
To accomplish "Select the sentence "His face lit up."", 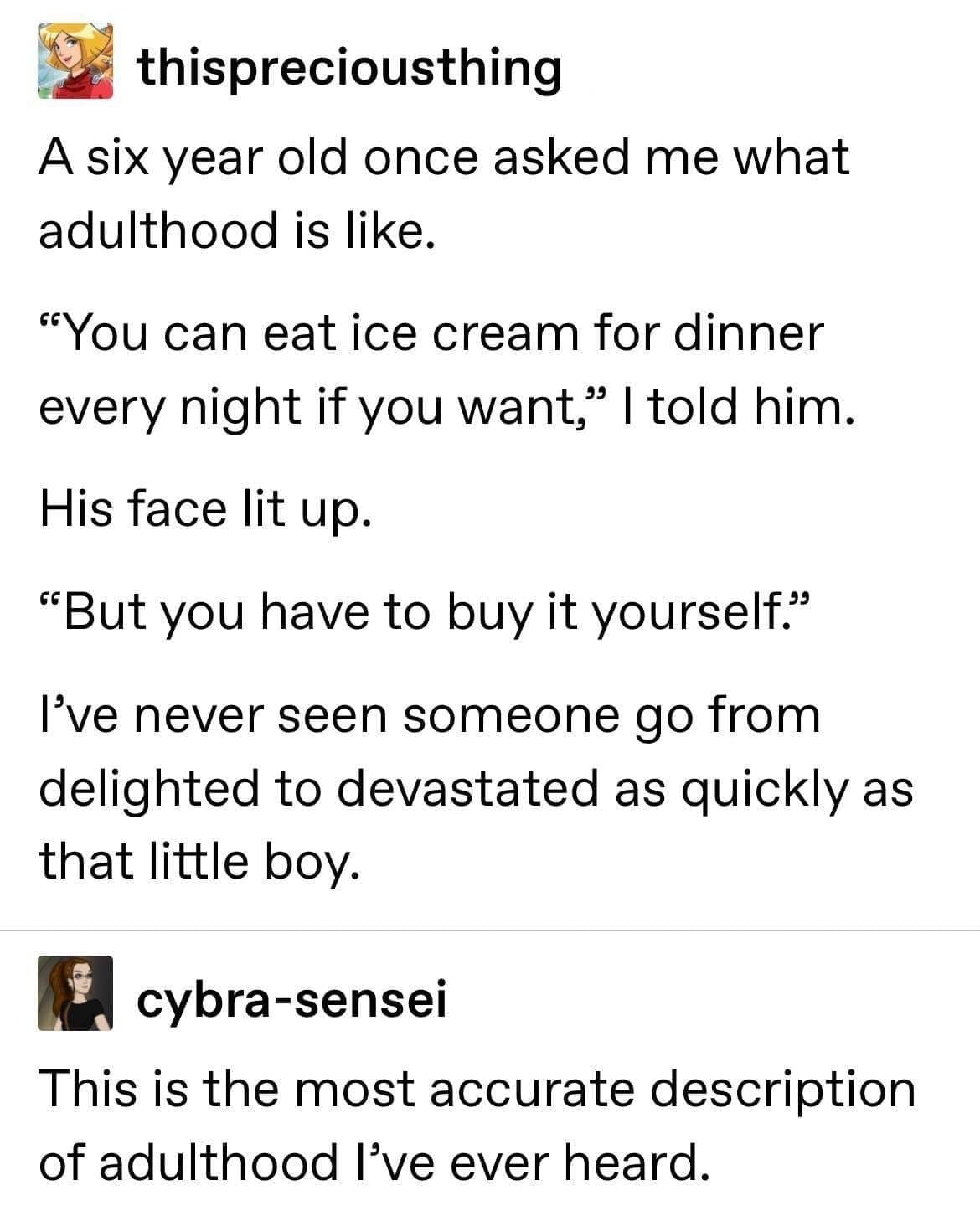I will coord(205,509).
